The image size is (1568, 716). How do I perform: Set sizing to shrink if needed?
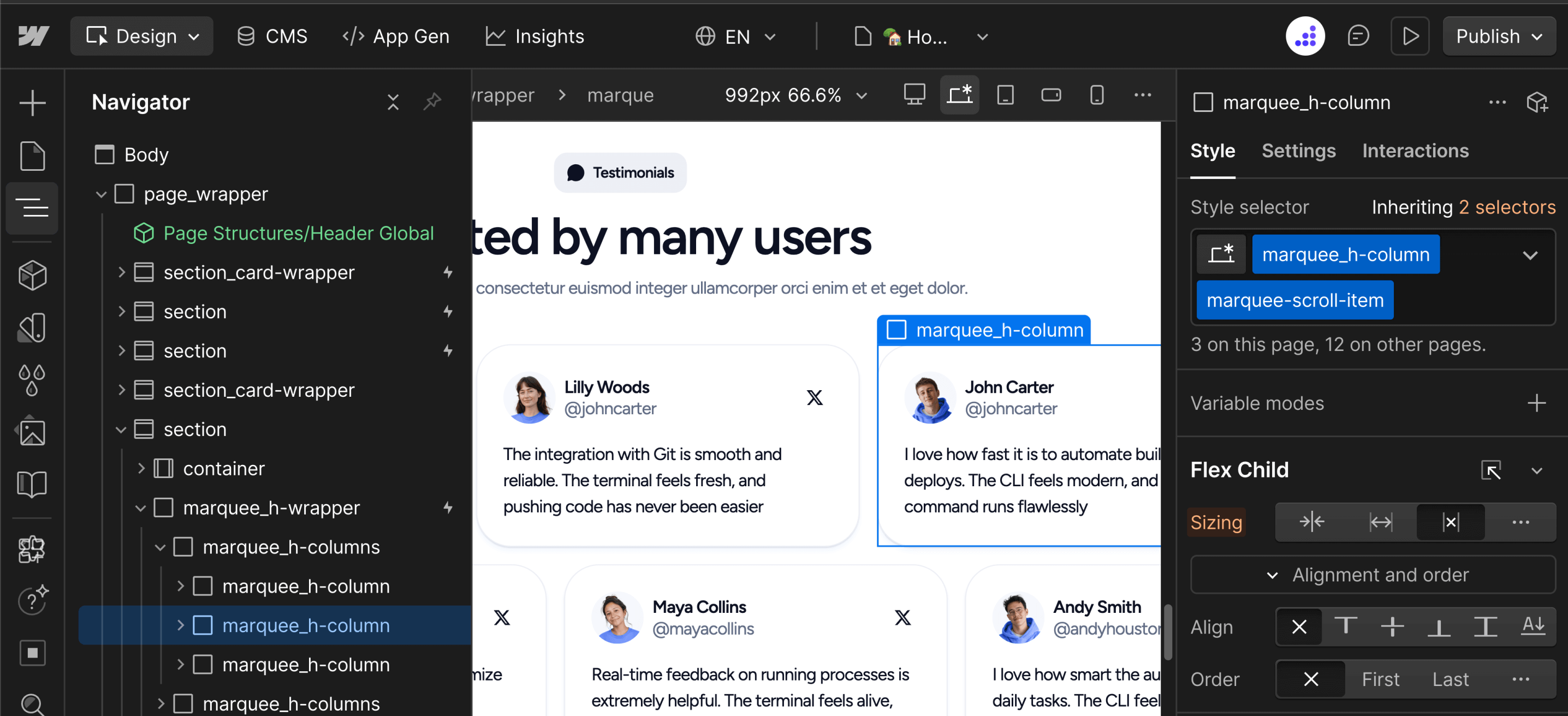point(1312,522)
